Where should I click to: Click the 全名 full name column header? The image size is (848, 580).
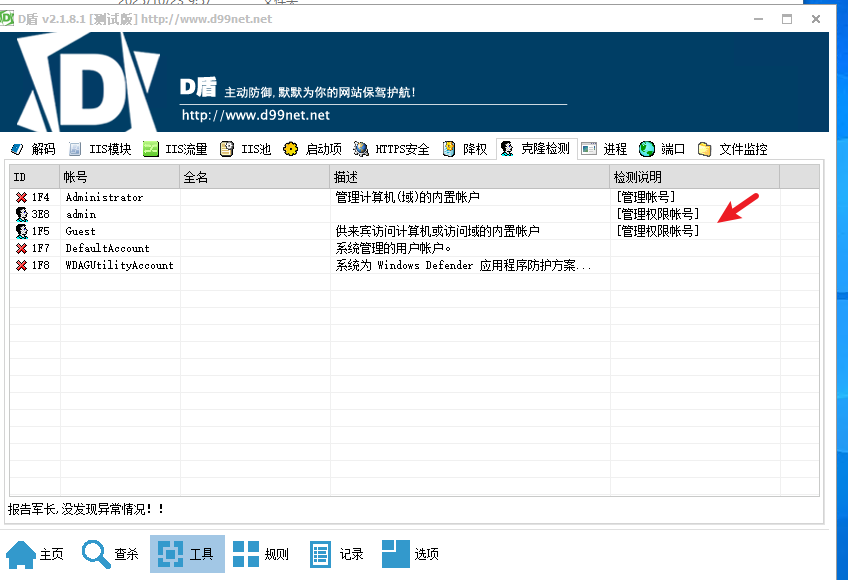[x=255, y=177]
